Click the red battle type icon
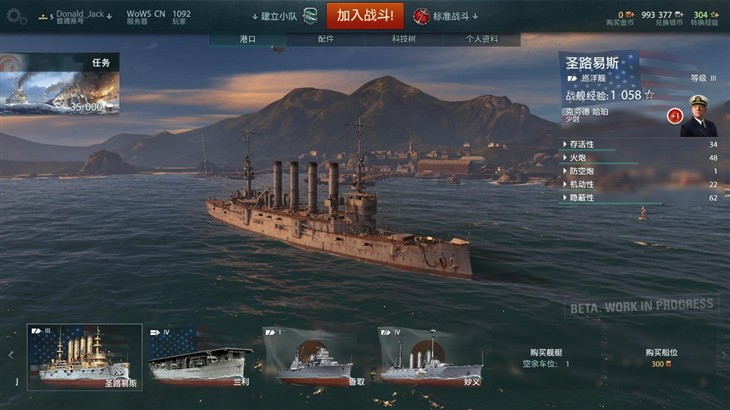730x410 pixels. click(421, 16)
